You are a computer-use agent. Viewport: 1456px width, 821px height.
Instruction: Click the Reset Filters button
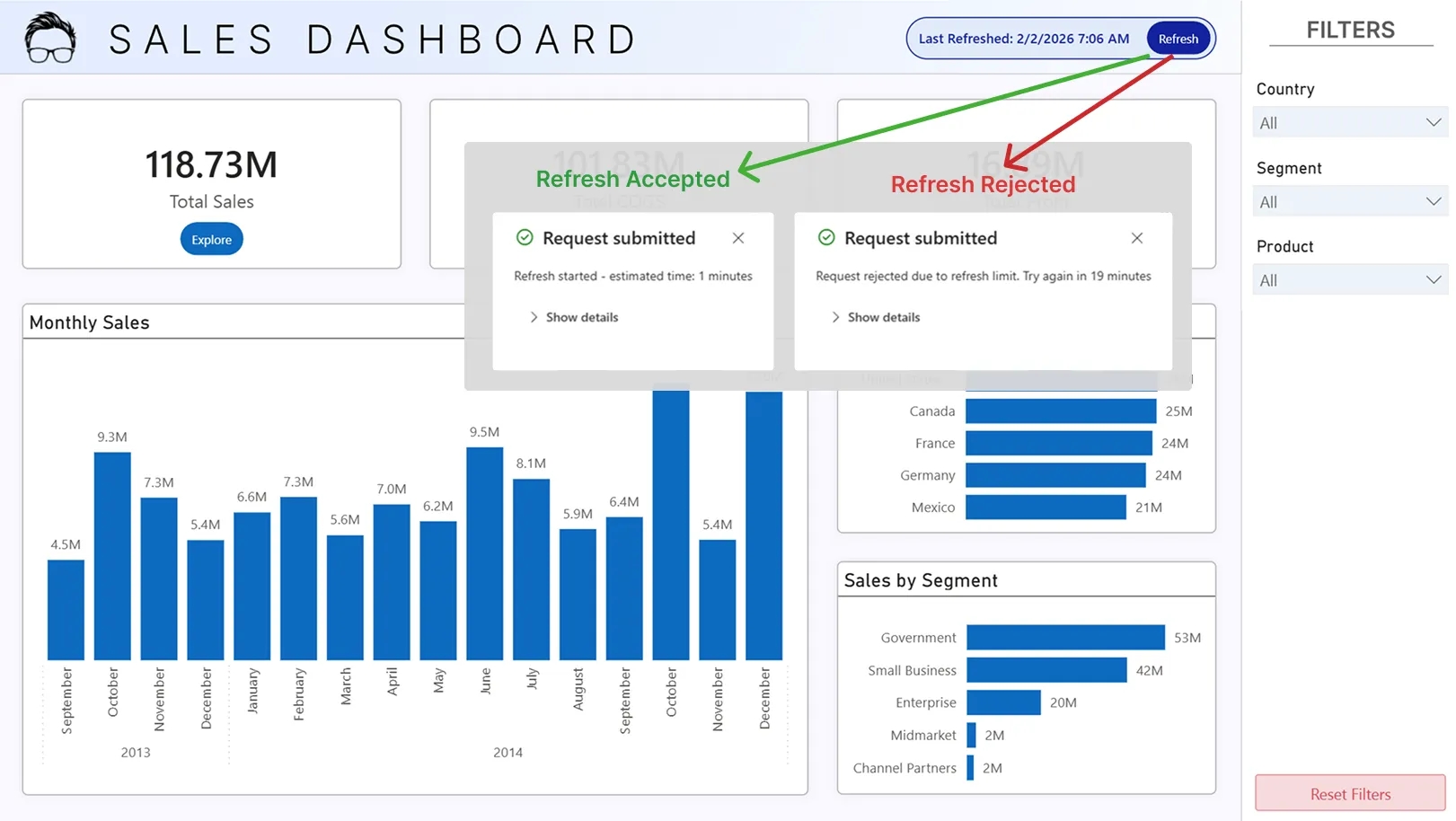tap(1350, 794)
